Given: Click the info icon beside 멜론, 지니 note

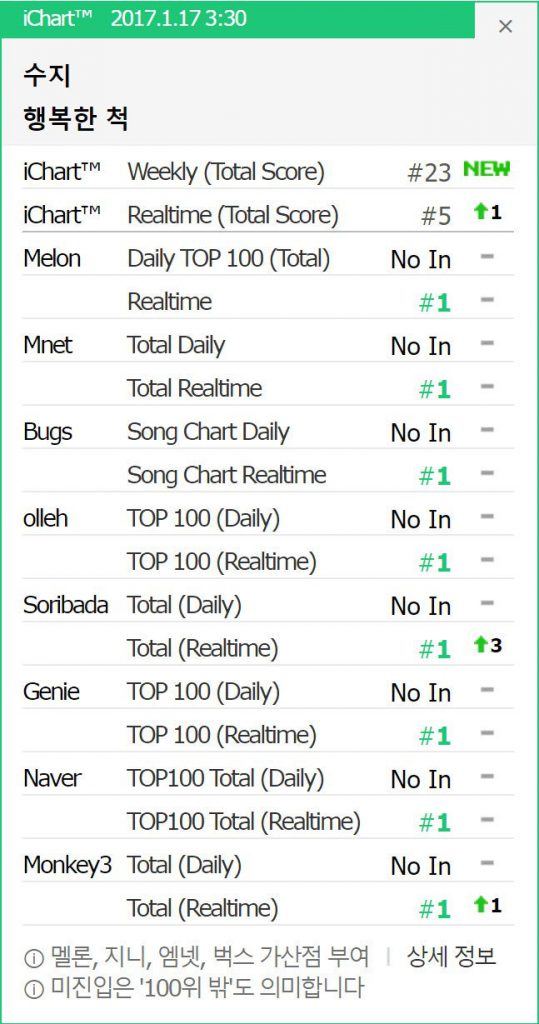Looking at the screenshot, I should [x=30, y=959].
